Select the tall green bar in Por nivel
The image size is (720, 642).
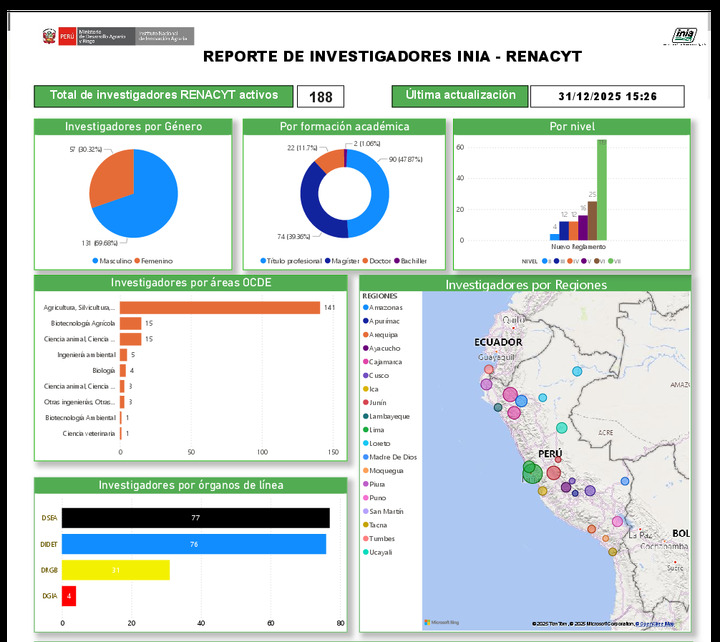click(x=602, y=190)
